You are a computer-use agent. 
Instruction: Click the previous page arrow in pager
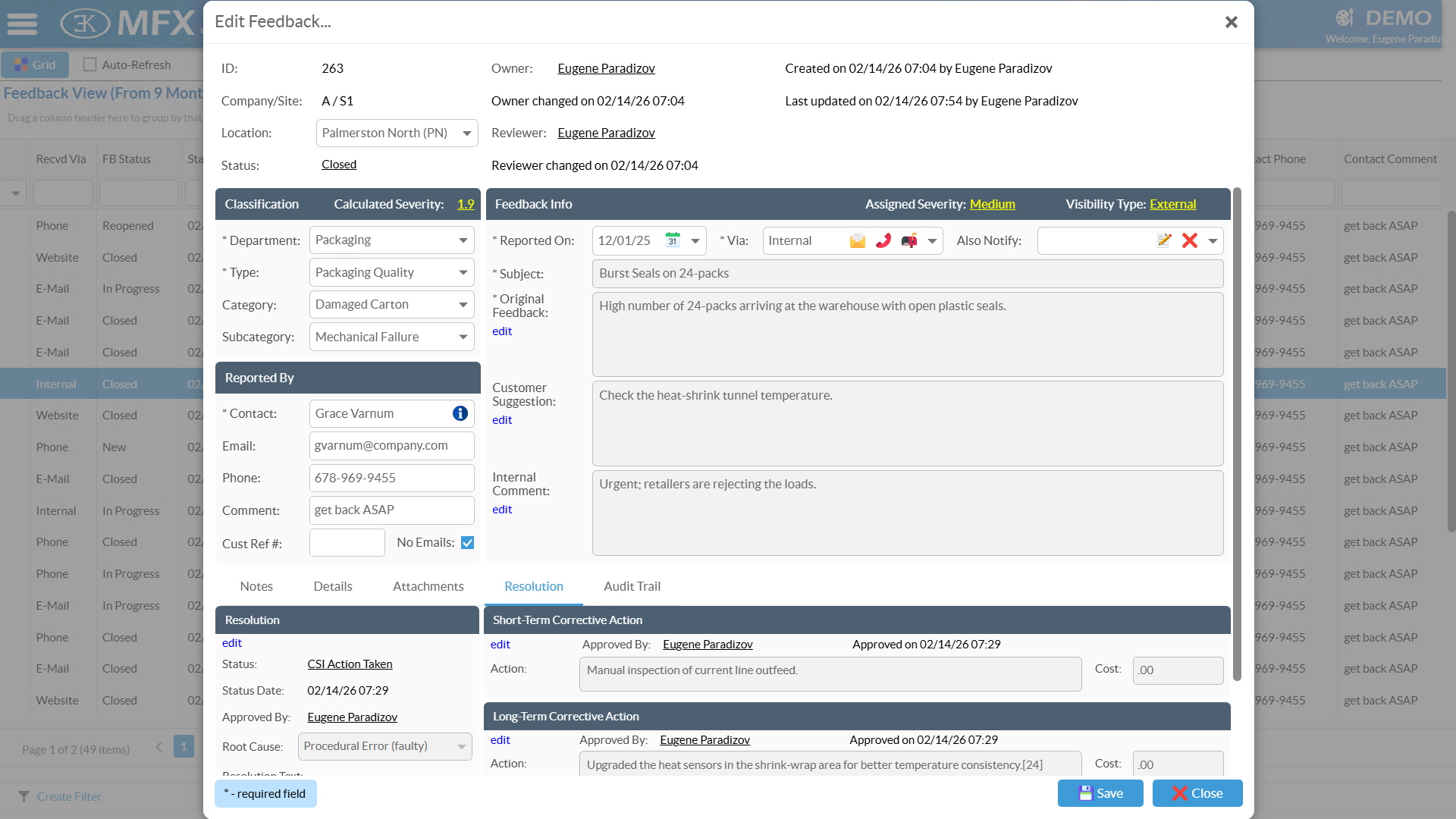coord(159,747)
